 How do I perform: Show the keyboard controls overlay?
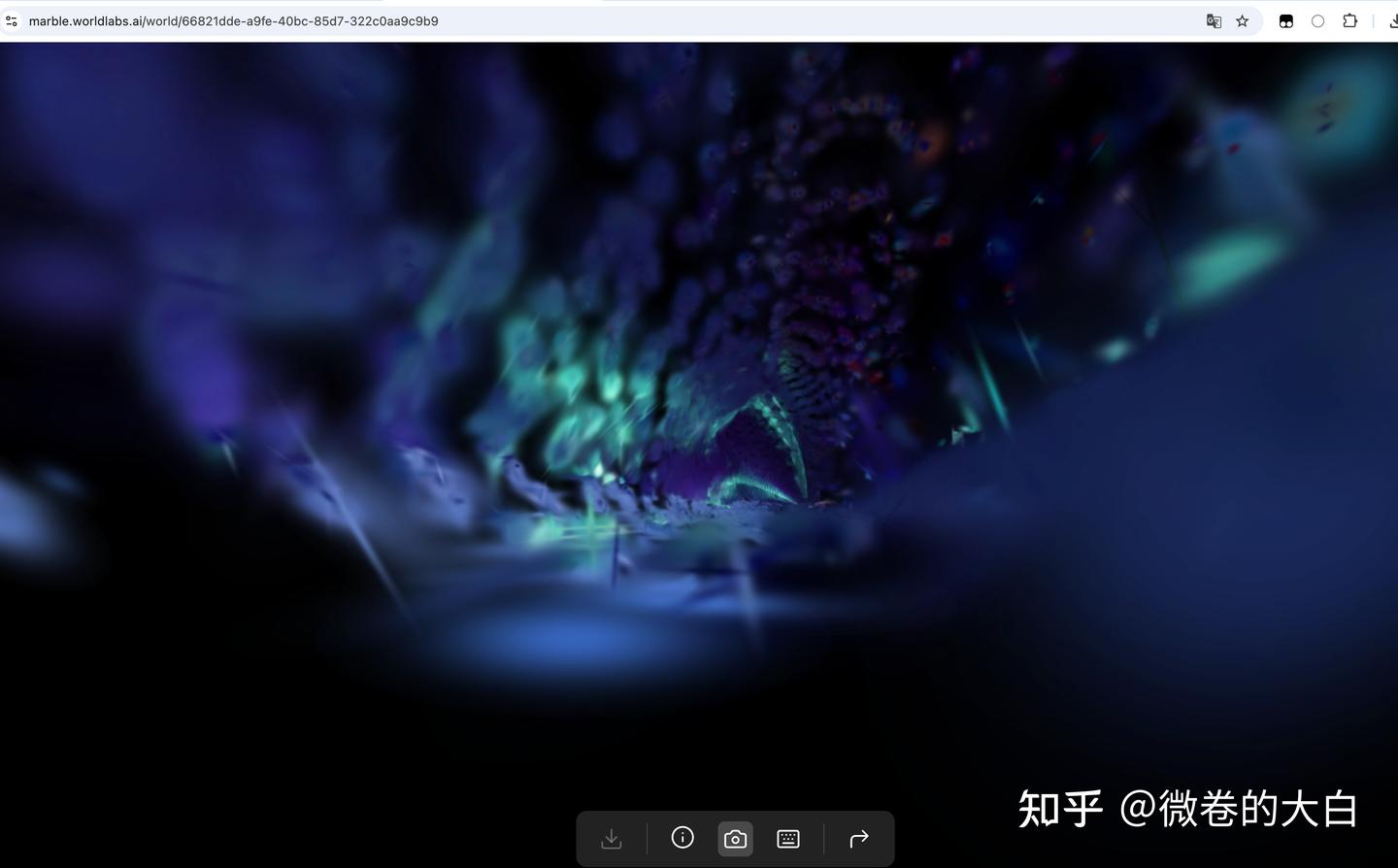(x=786, y=838)
